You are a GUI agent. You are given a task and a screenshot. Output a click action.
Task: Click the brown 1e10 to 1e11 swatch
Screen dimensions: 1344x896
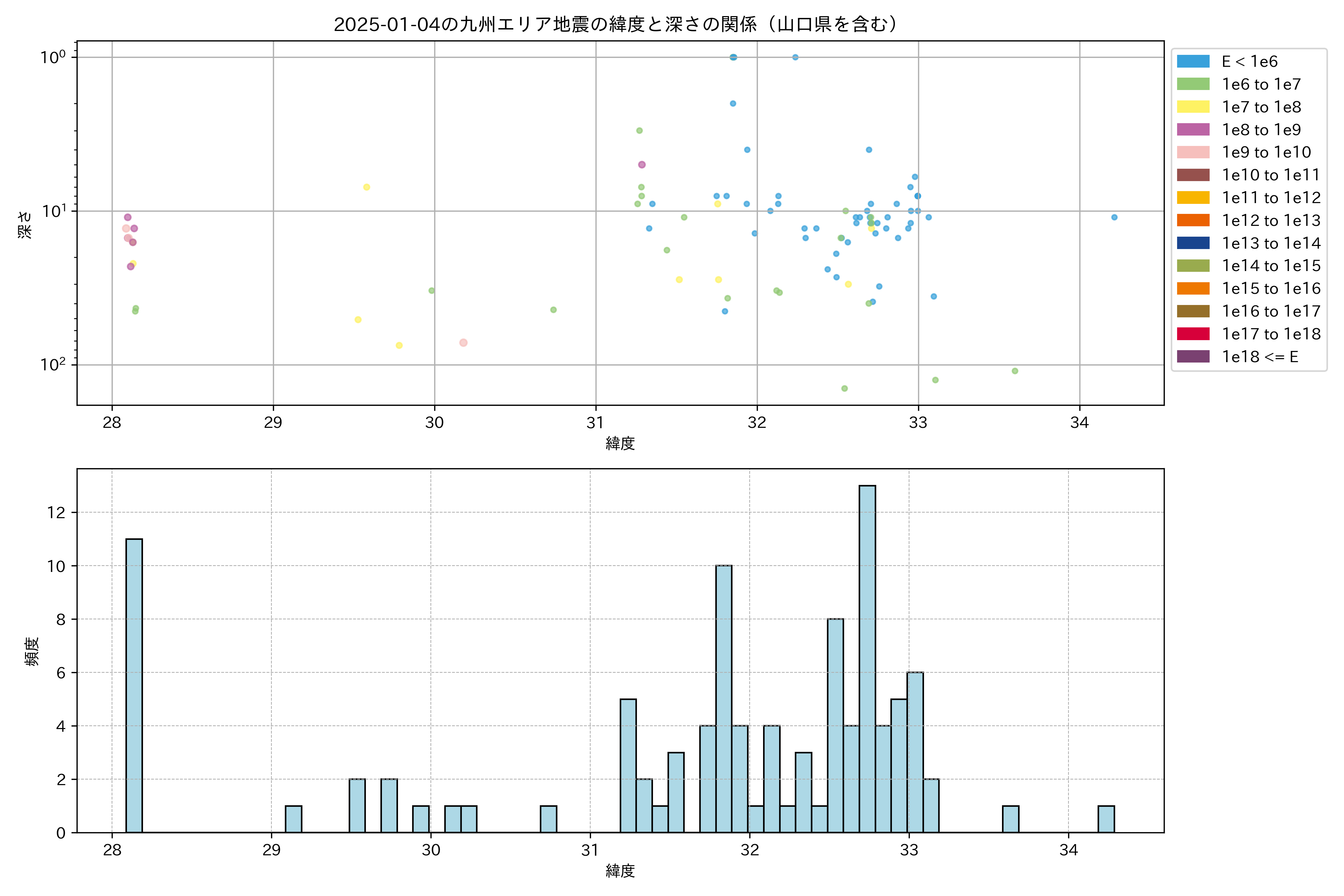coord(1193,175)
